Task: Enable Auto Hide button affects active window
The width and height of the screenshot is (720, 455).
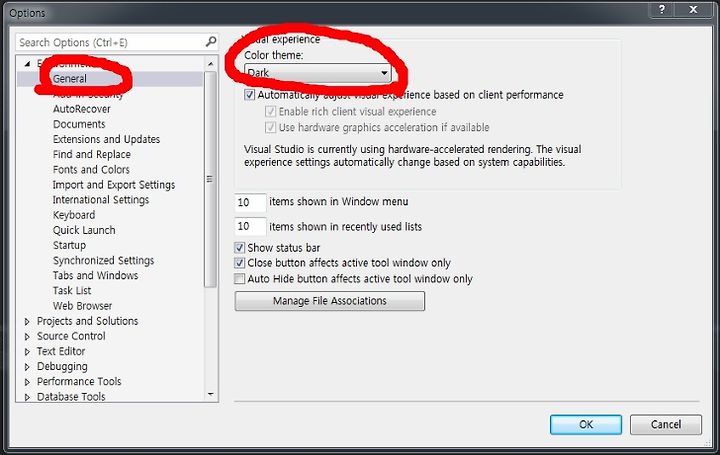Action: (x=239, y=279)
